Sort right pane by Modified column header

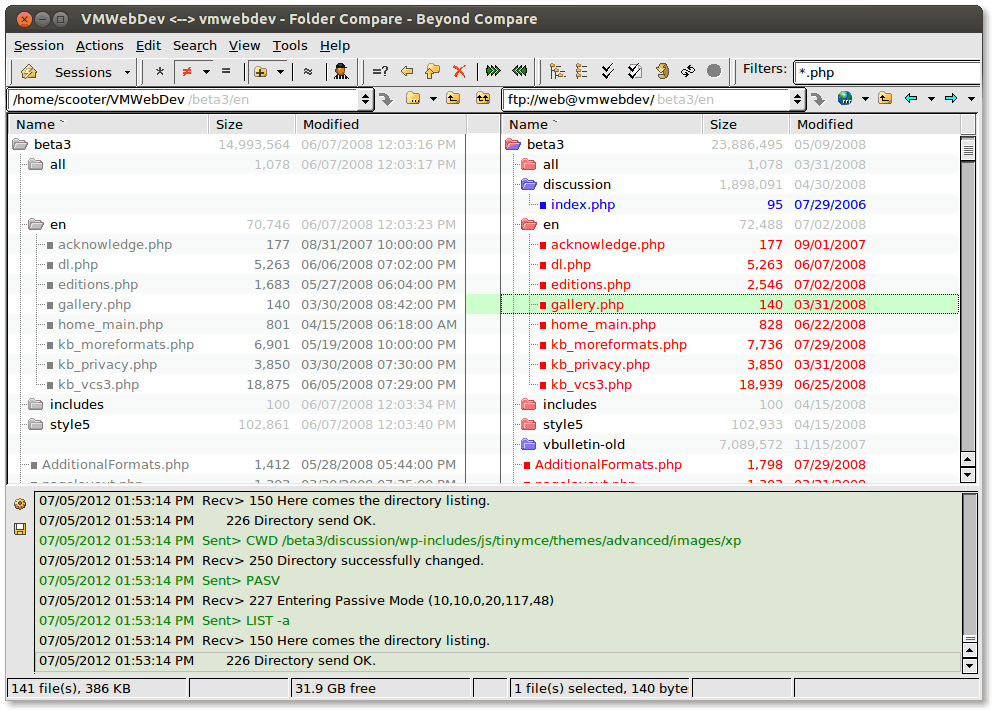(x=874, y=125)
